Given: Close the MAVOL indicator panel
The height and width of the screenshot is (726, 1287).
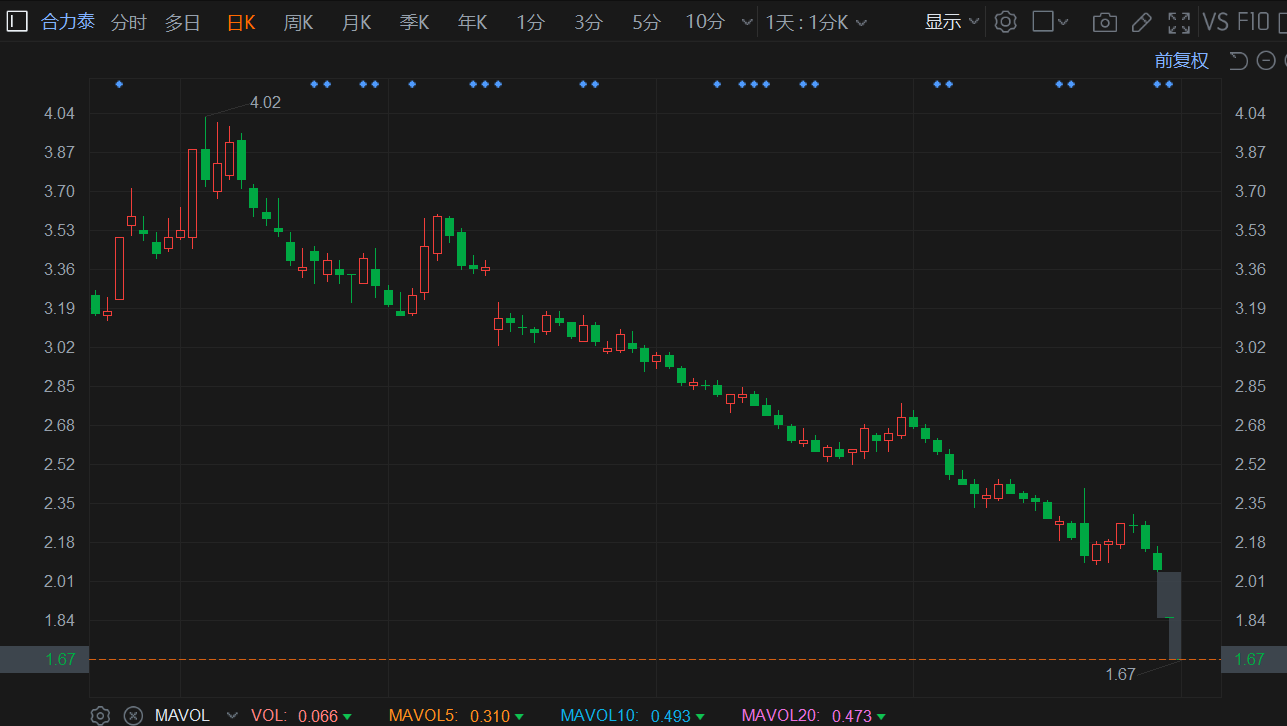Looking at the screenshot, I should click(x=132, y=715).
